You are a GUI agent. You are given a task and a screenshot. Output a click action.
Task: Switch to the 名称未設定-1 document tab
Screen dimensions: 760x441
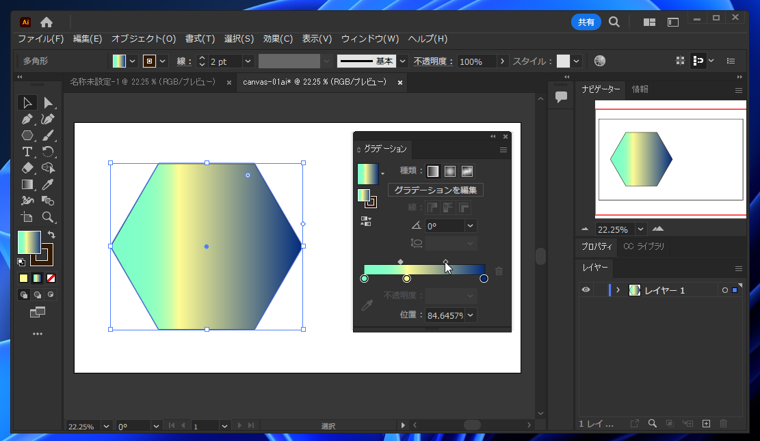(x=142, y=82)
